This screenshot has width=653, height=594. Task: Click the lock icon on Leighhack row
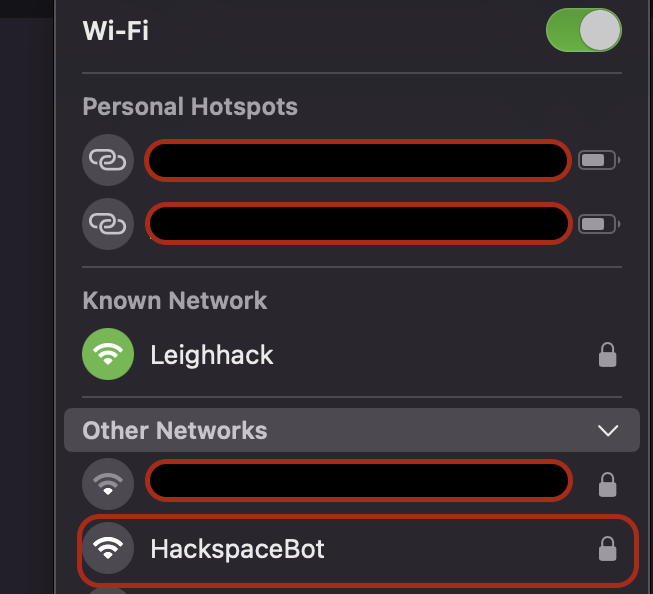(x=606, y=354)
